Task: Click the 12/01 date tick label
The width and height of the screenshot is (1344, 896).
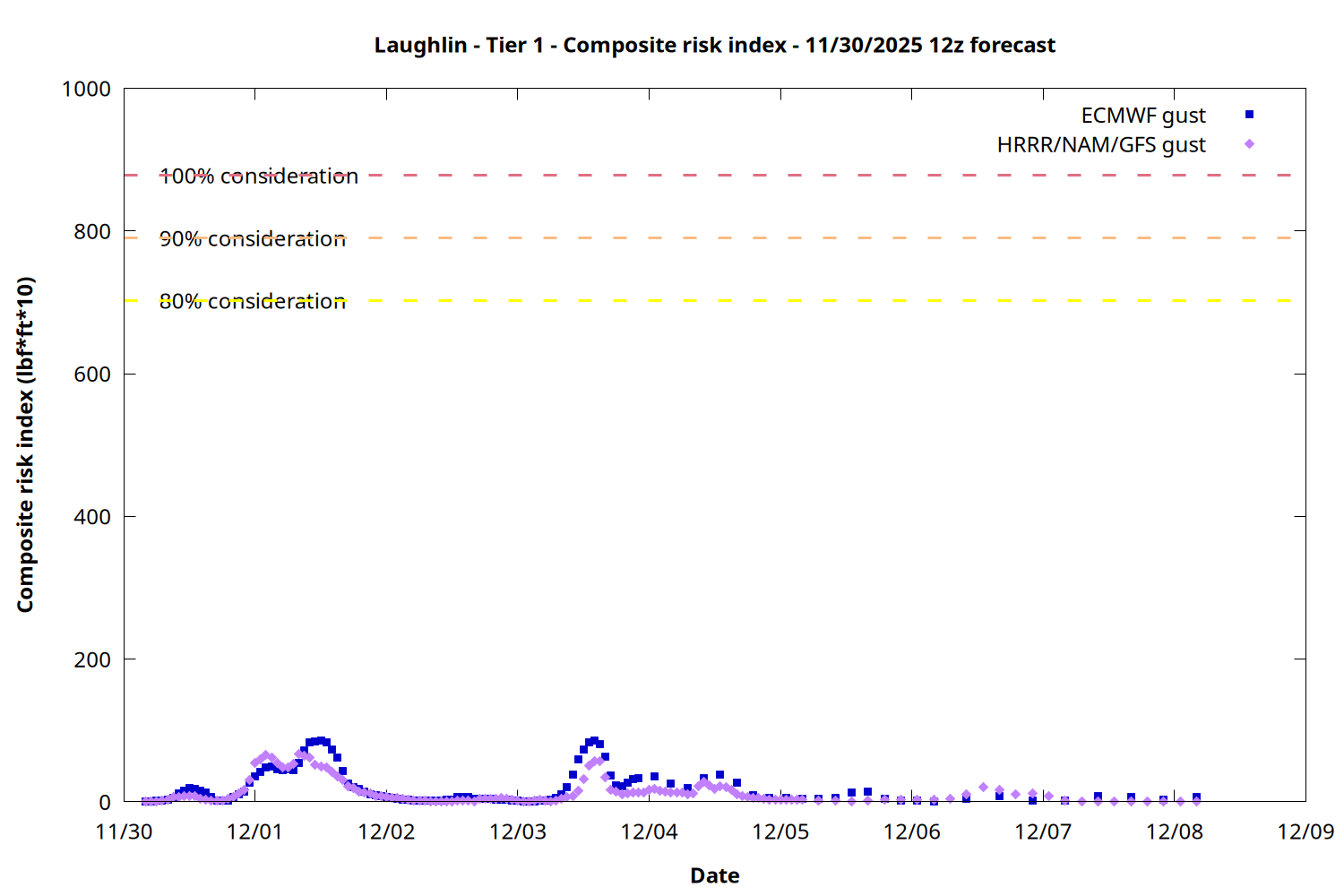Action: (254, 831)
